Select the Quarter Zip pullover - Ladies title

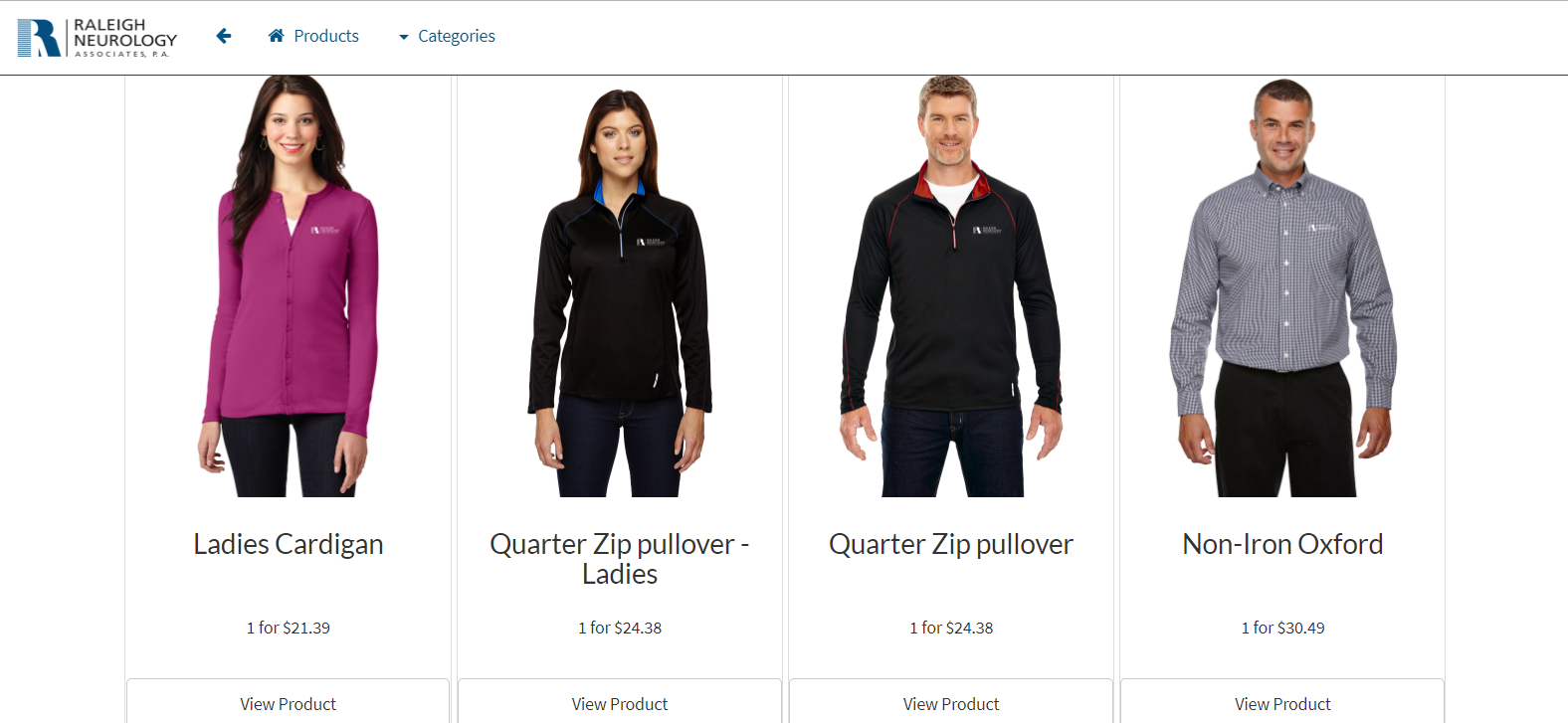620,559
